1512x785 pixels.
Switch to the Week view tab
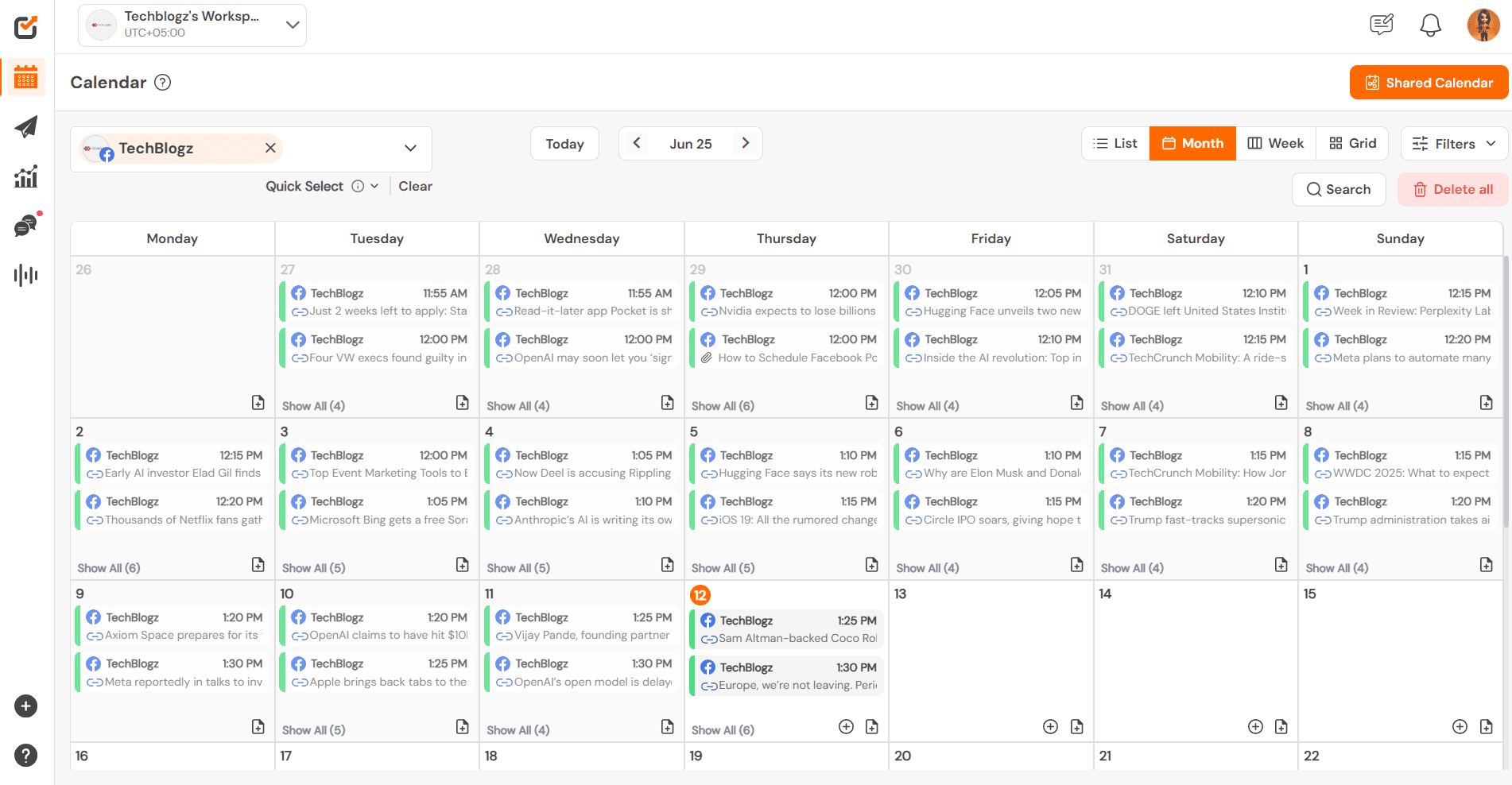click(1276, 143)
